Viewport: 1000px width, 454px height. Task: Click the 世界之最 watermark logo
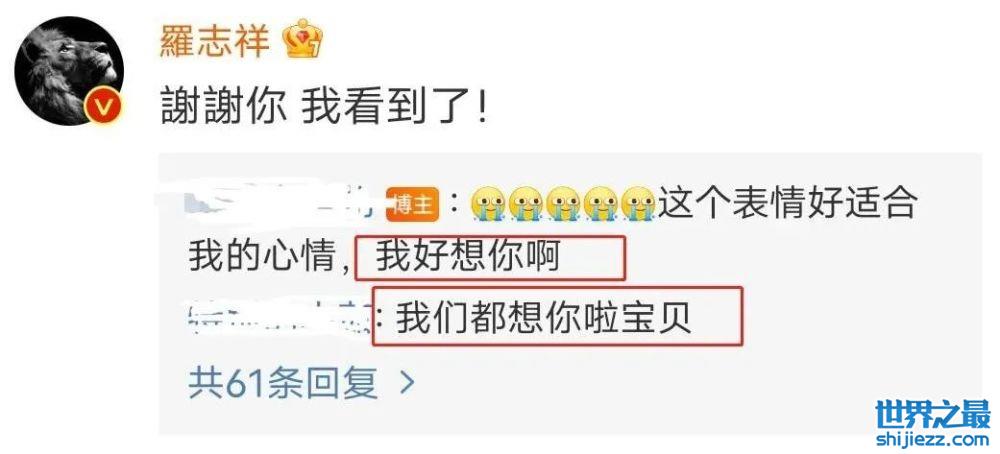(x=933, y=415)
